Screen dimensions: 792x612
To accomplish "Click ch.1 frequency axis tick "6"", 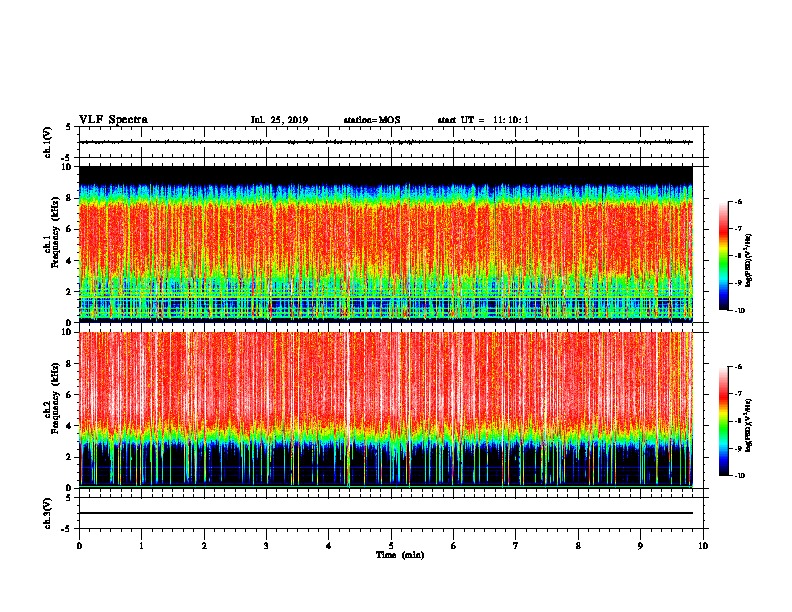I will pos(69,229).
